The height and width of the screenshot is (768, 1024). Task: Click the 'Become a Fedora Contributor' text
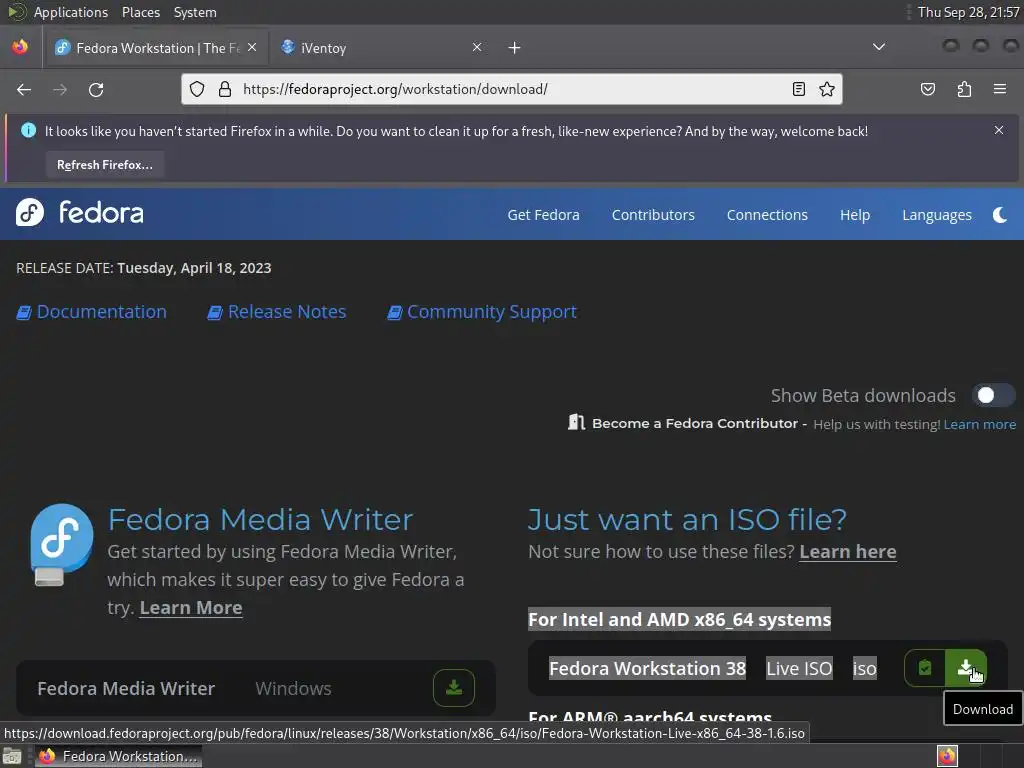coord(695,423)
